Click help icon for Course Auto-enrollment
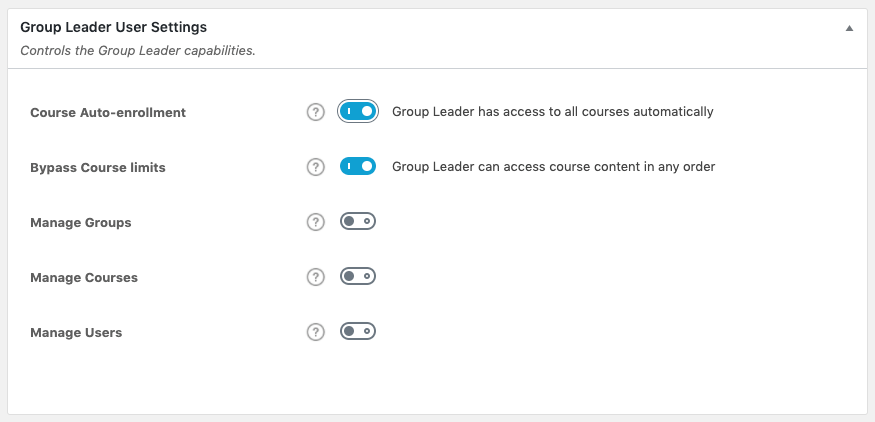Screen dimensions: 875x422 tap(316, 112)
